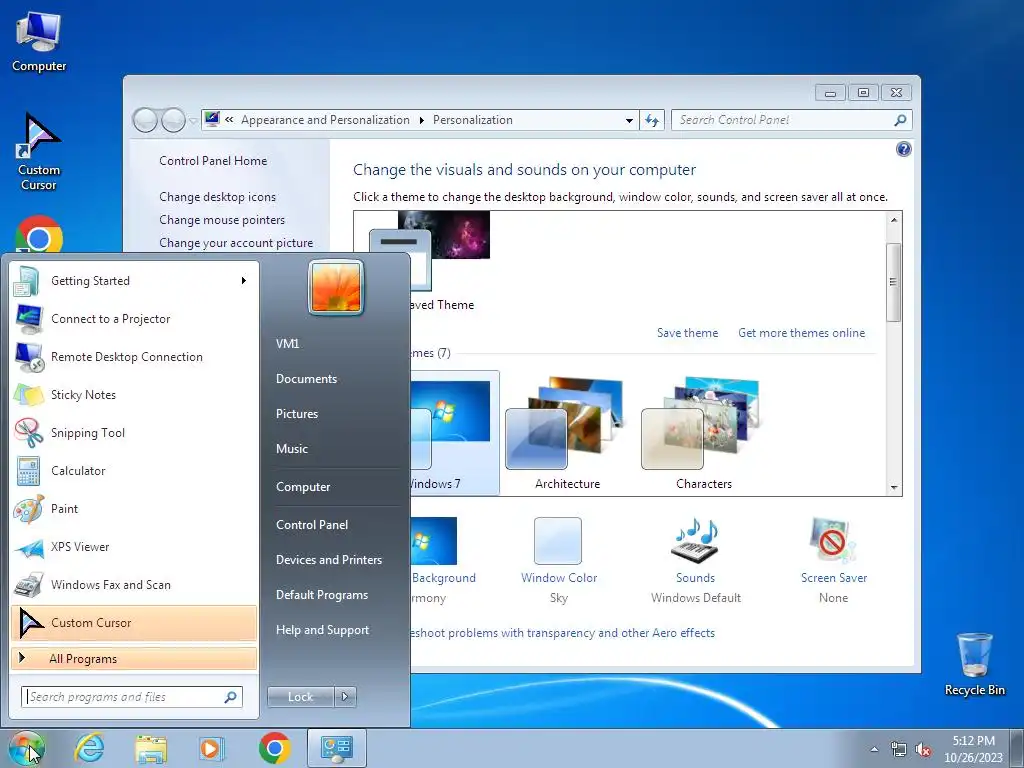Open Remote Desktop Connection

(x=134, y=357)
